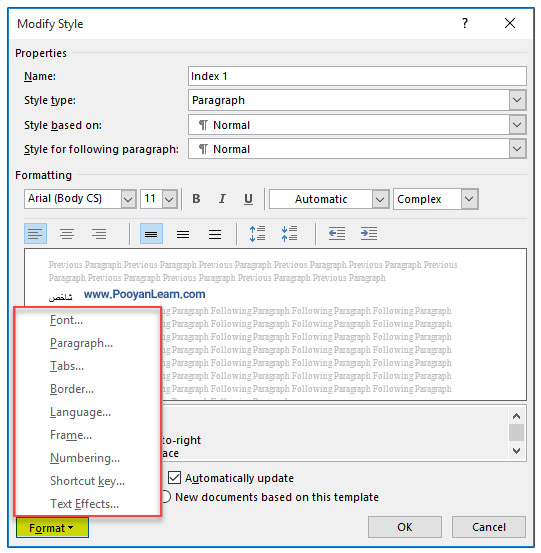Image resolution: width=541 pixels, height=553 pixels.
Task: Apply Underline formatting
Action: click(x=248, y=199)
